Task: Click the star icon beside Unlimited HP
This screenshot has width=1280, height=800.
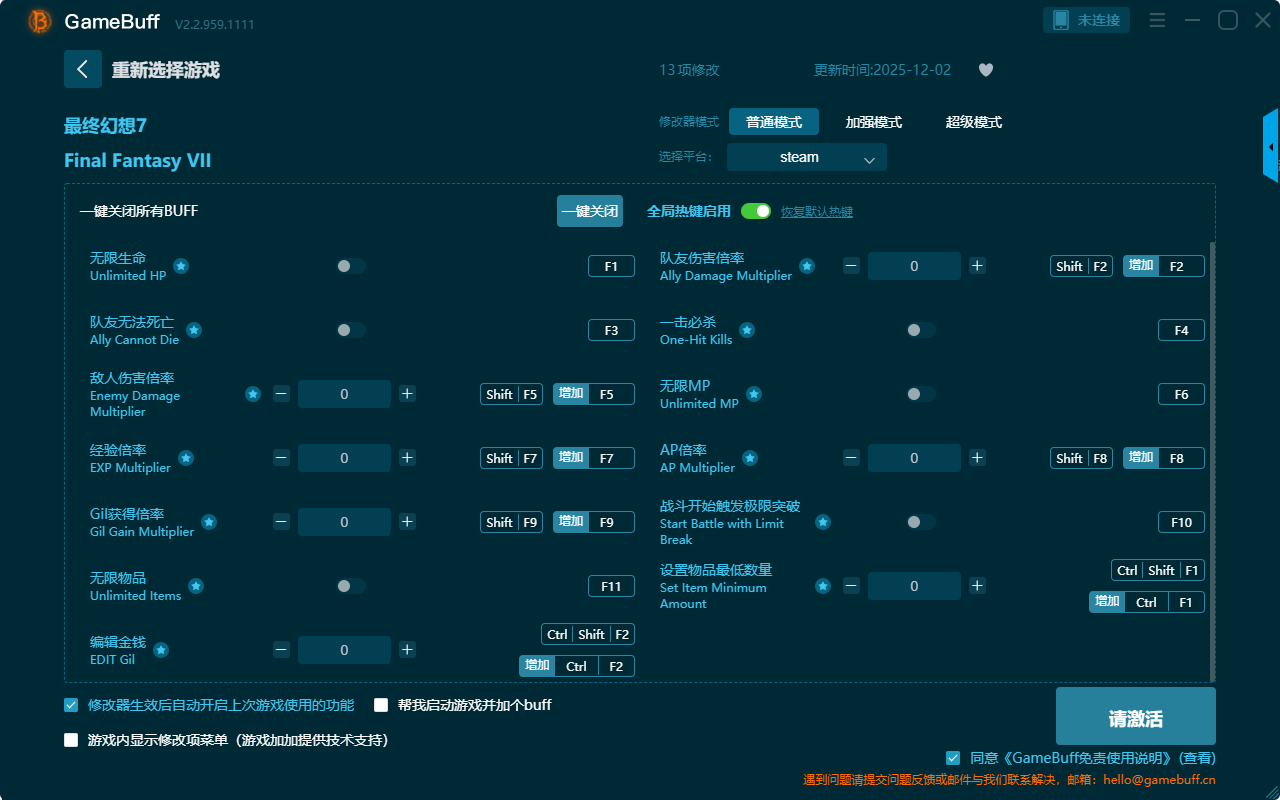Action: (181, 266)
